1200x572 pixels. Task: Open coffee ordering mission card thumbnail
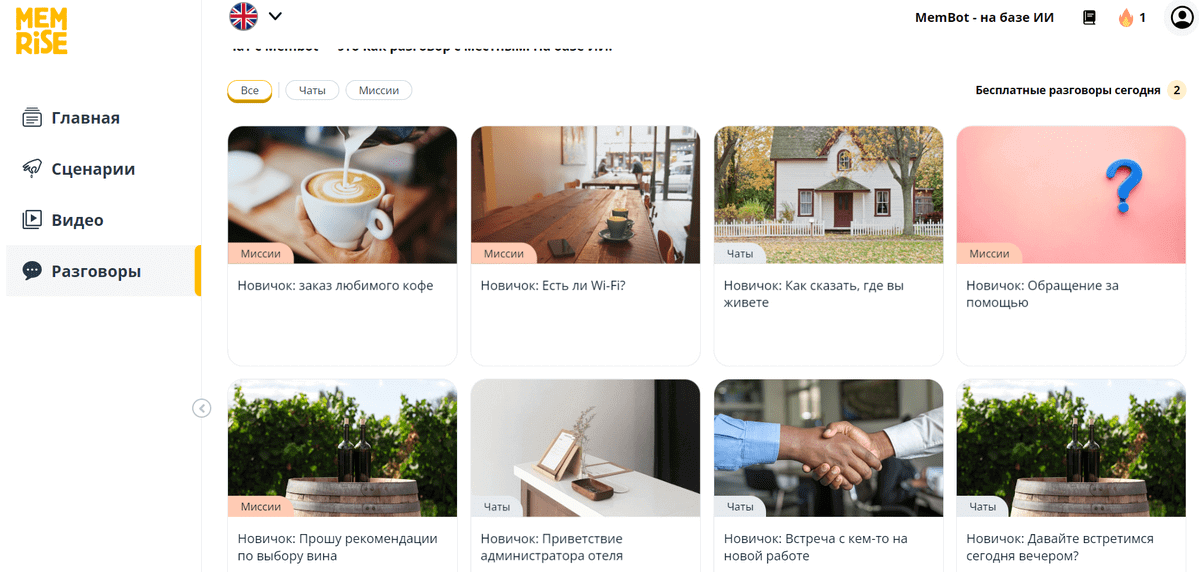pos(342,195)
